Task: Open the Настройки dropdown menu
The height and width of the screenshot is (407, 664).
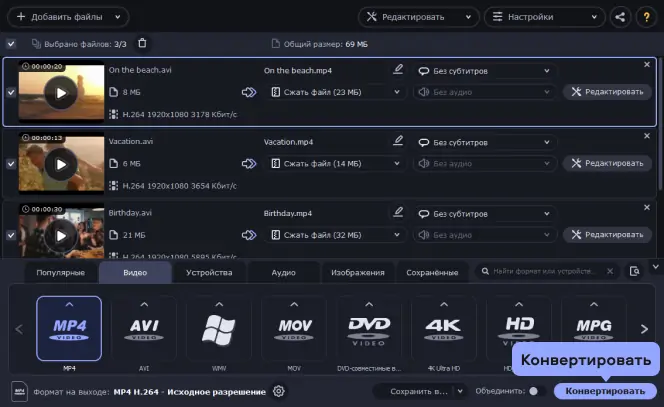Action: [x=545, y=17]
